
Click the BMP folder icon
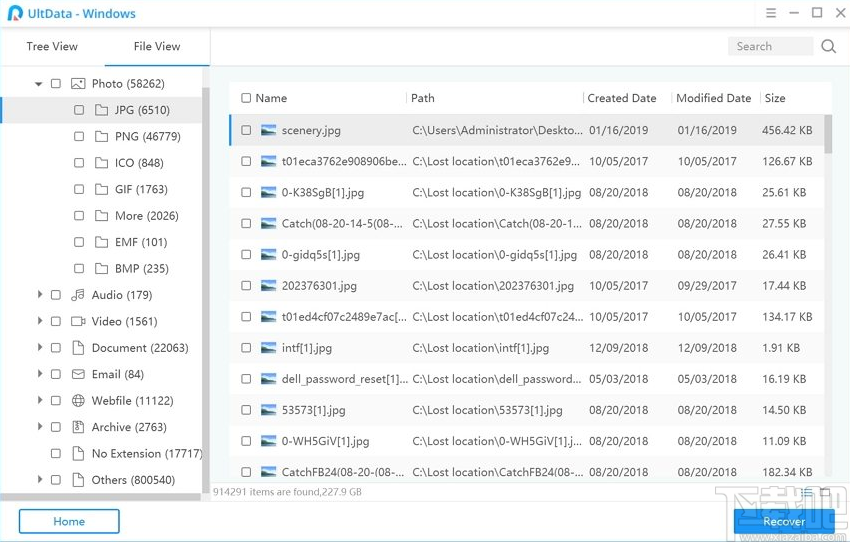pyautogui.click(x=101, y=268)
